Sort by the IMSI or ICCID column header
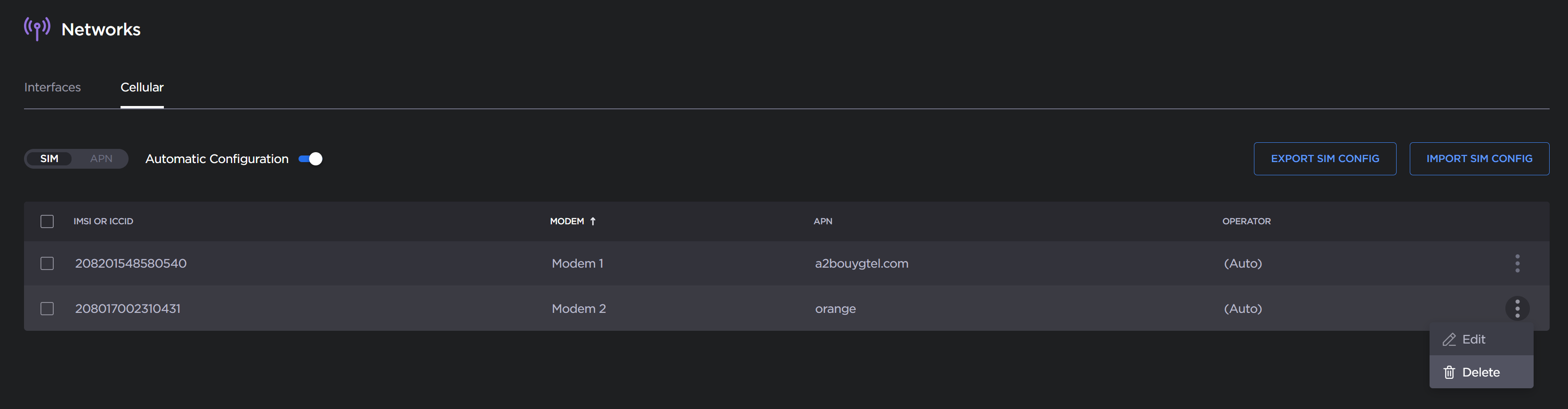The height and width of the screenshot is (409, 1568). click(x=104, y=221)
